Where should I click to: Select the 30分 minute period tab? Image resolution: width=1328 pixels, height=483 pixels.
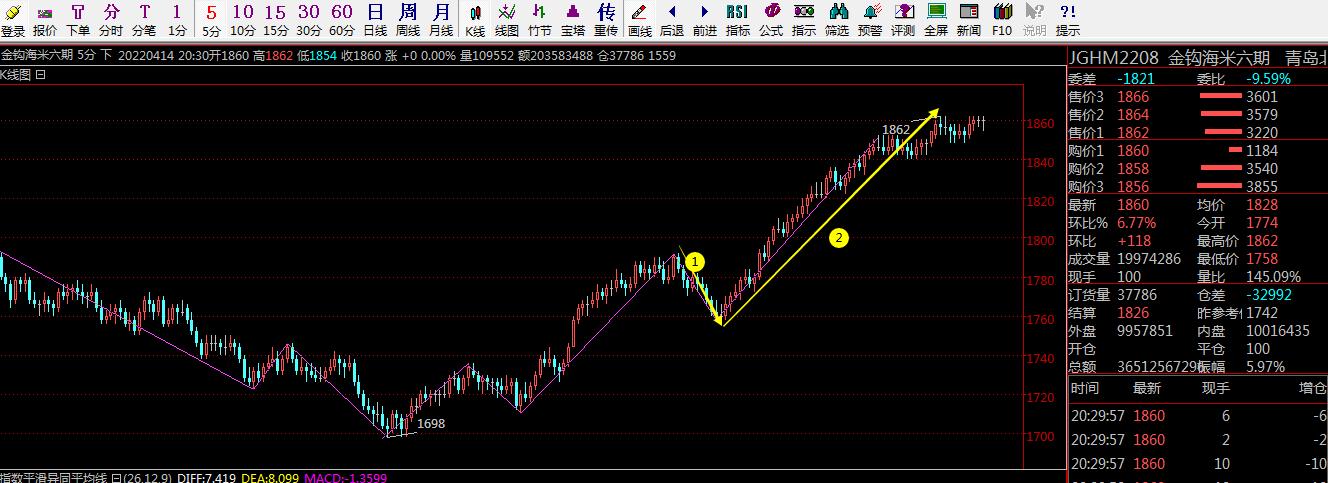[308, 19]
